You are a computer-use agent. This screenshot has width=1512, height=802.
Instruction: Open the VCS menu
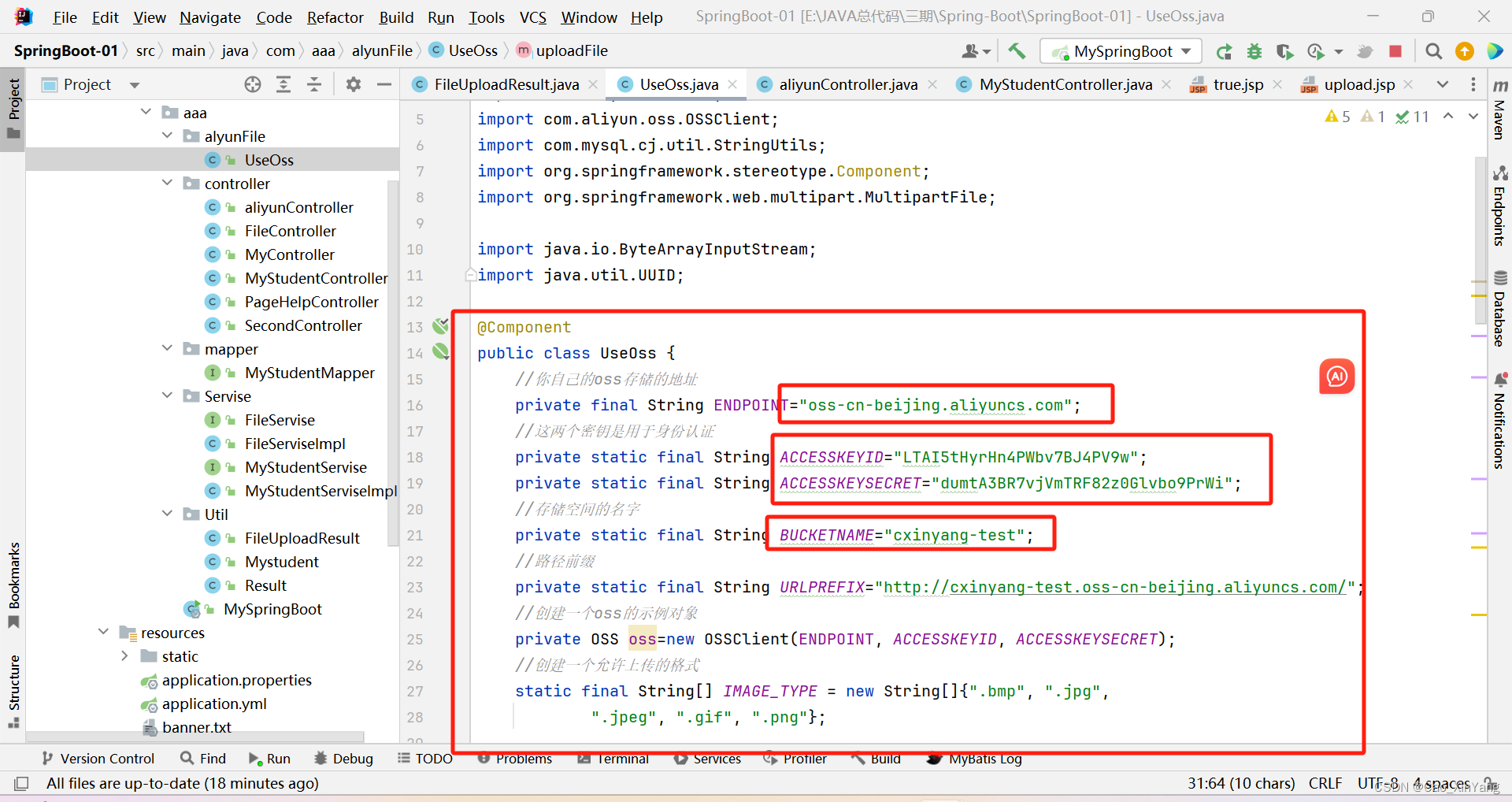click(533, 17)
